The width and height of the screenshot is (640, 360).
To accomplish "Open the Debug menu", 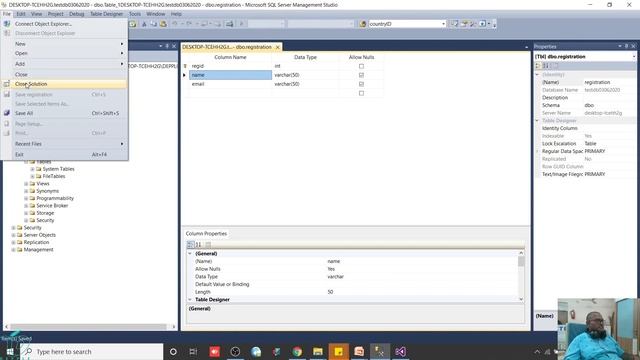I will coord(76,14).
